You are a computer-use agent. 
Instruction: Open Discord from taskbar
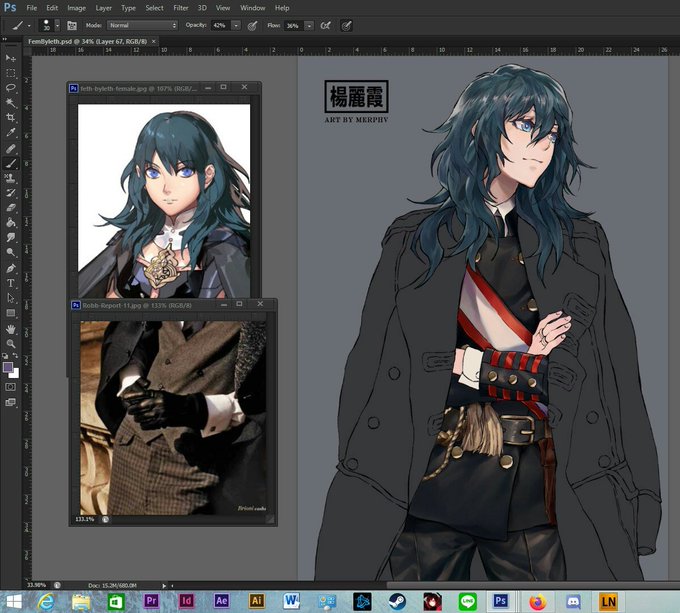click(x=574, y=602)
